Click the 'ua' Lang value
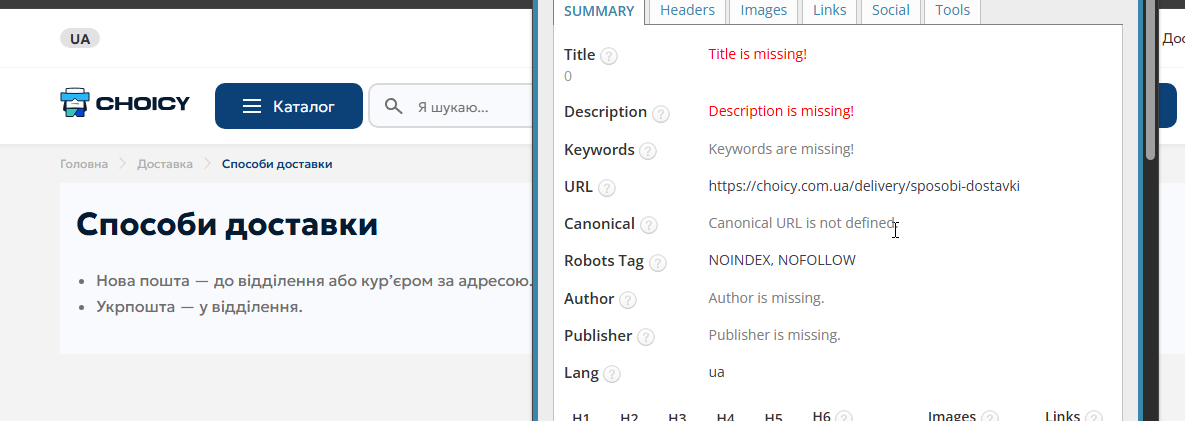Image resolution: width=1185 pixels, height=421 pixels. (x=716, y=373)
